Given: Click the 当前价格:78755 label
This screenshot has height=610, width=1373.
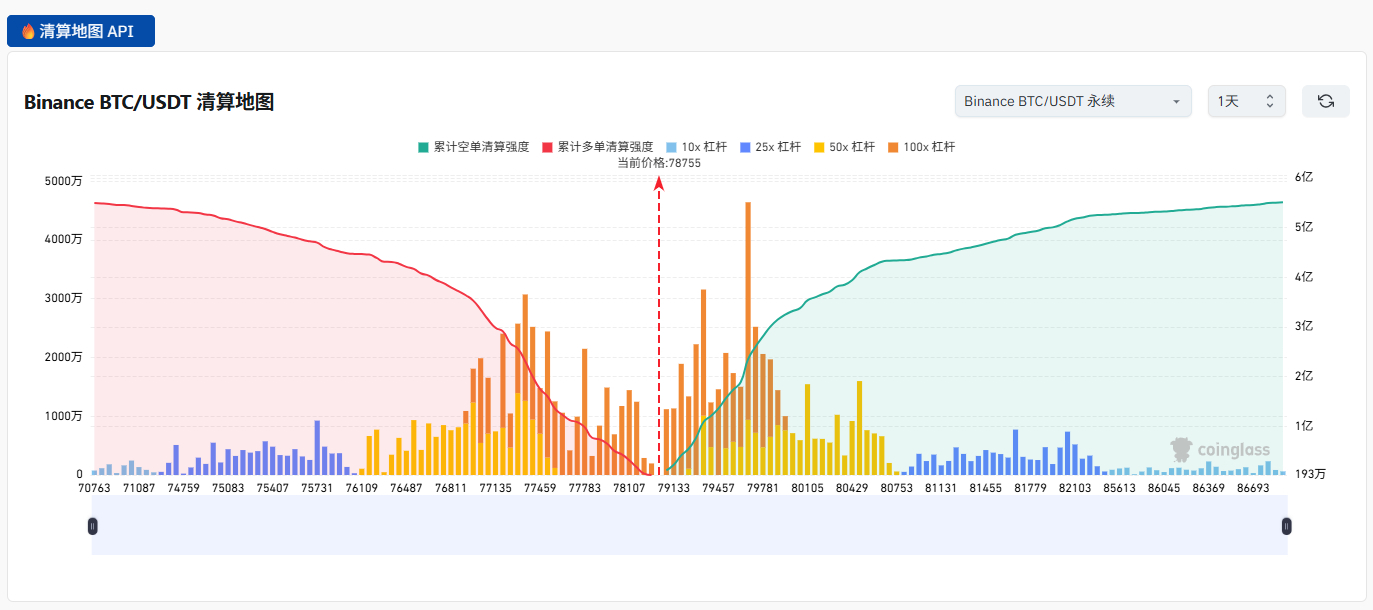Looking at the screenshot, I should (659, 162).
